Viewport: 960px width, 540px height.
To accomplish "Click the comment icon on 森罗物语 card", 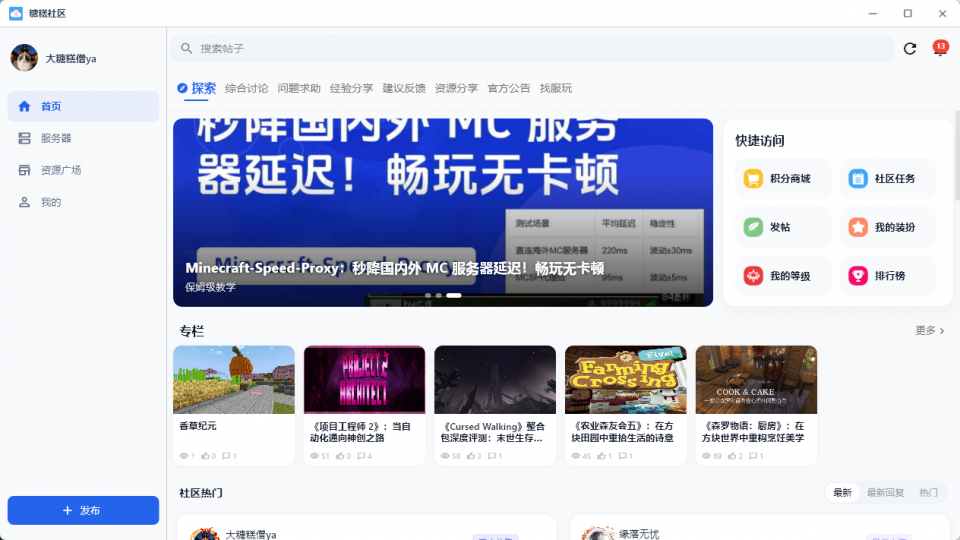I will tap(753, 456).
